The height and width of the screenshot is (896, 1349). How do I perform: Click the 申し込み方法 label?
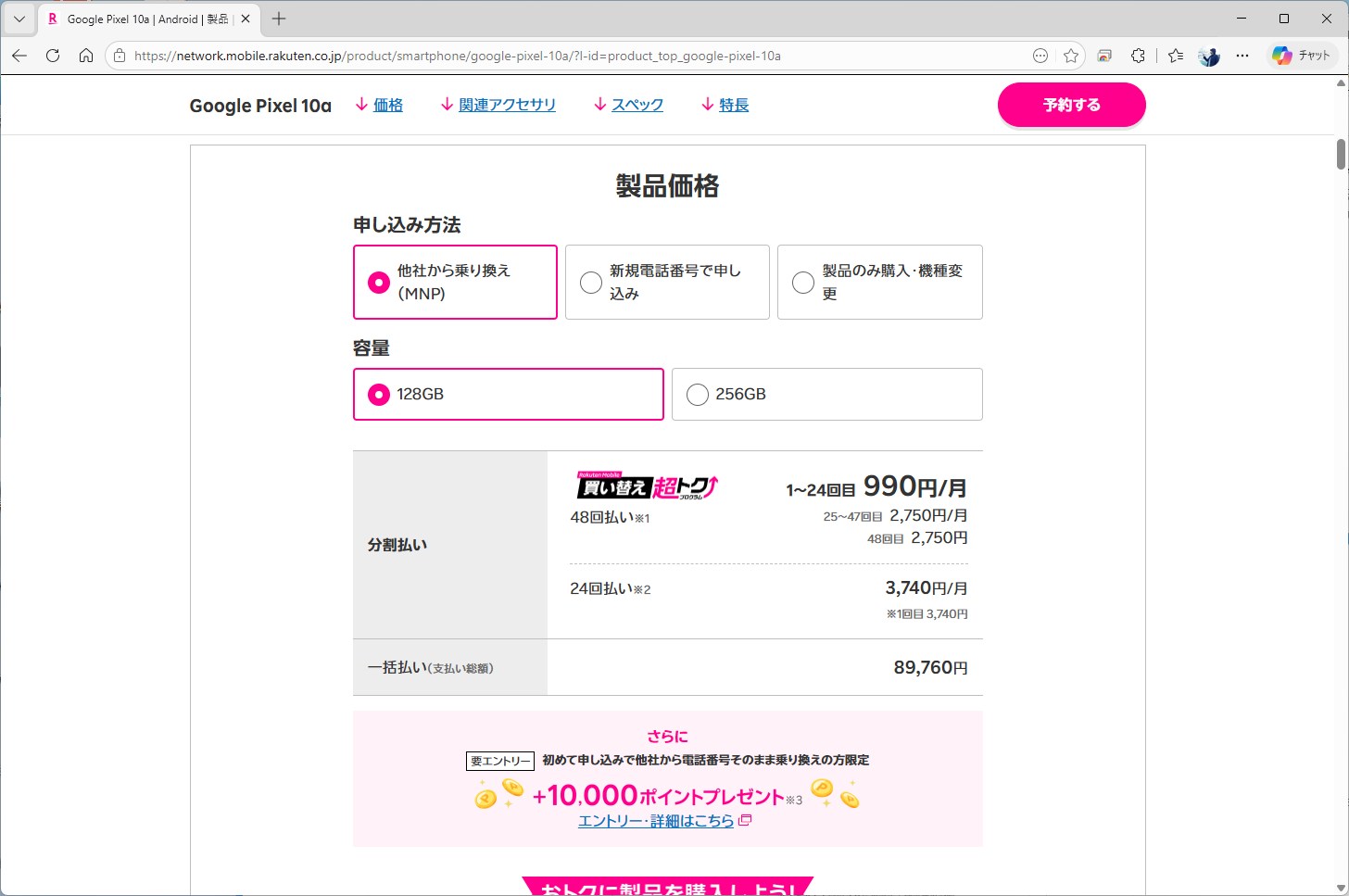pos(407,225)
